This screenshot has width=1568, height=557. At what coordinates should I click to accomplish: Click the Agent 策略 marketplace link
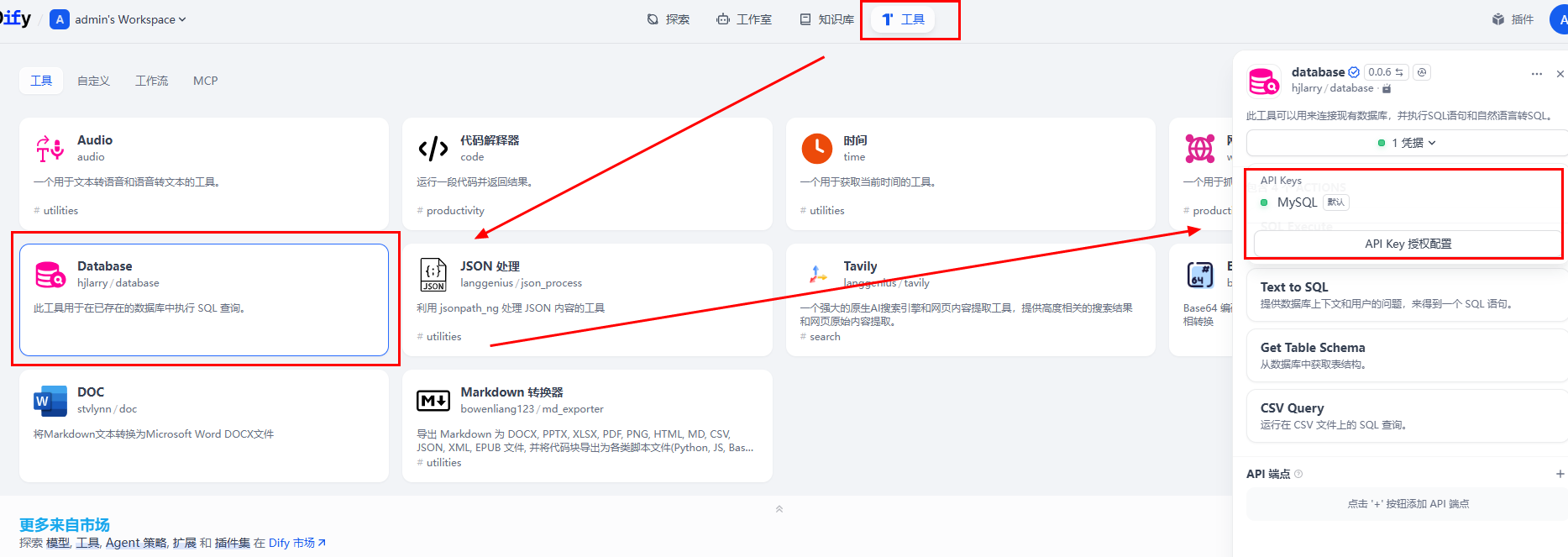click(x=136, y=543)
